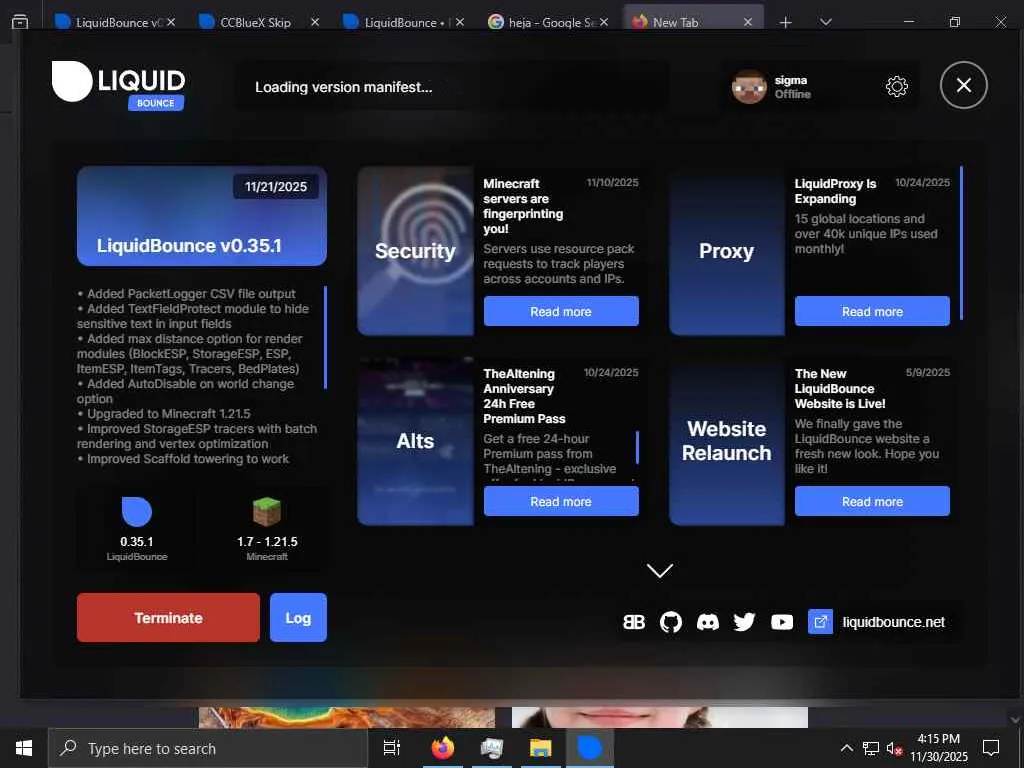Click the Minecraft servers are fingerprinting you headline
The width and height of the screenshot is (1024, 768).
point(523,206)
